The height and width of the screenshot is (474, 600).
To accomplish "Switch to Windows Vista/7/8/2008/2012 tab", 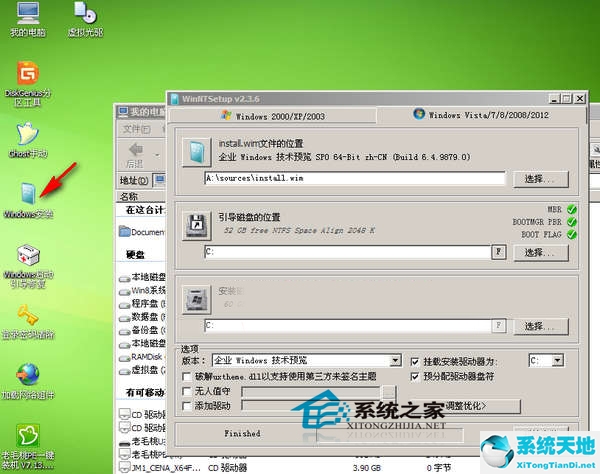I will [x=481, y=115].
